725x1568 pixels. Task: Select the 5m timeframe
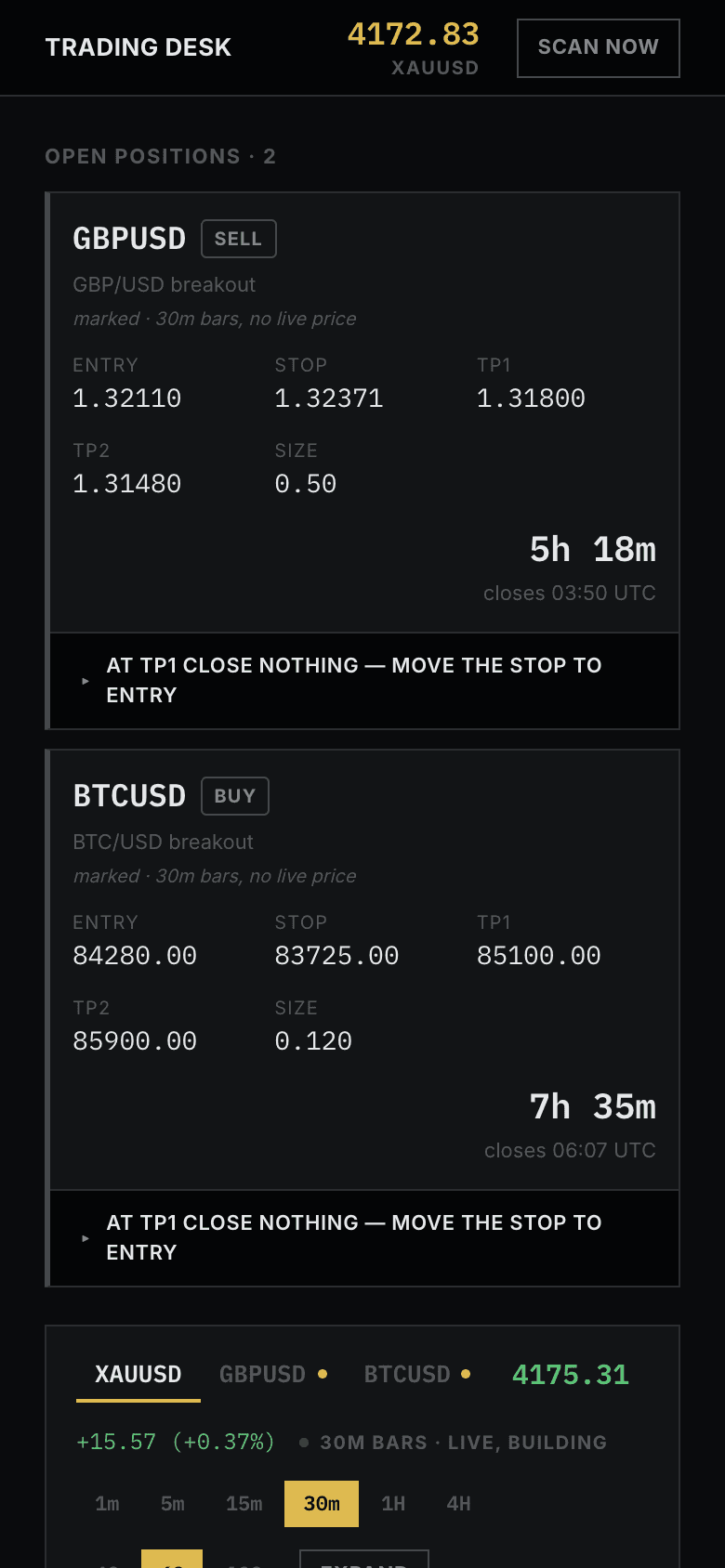173,1504
